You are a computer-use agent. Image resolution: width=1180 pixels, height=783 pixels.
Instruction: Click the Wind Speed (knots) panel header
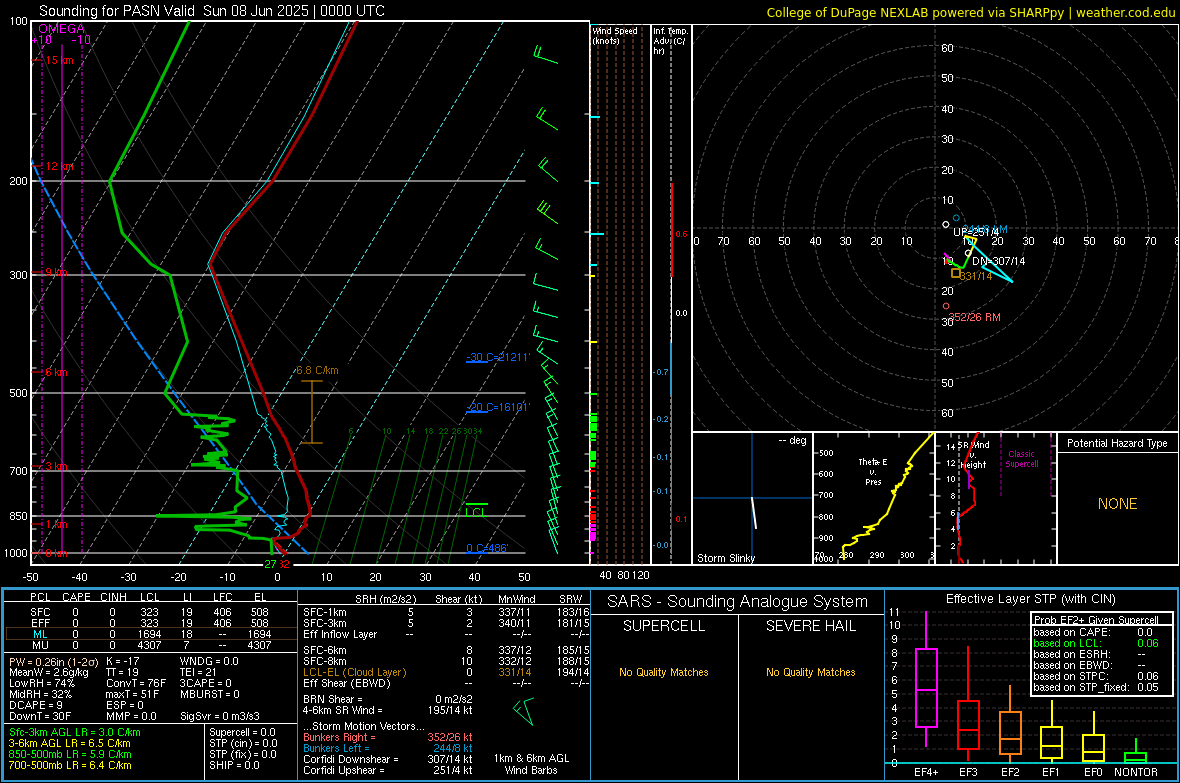[615, 35]
